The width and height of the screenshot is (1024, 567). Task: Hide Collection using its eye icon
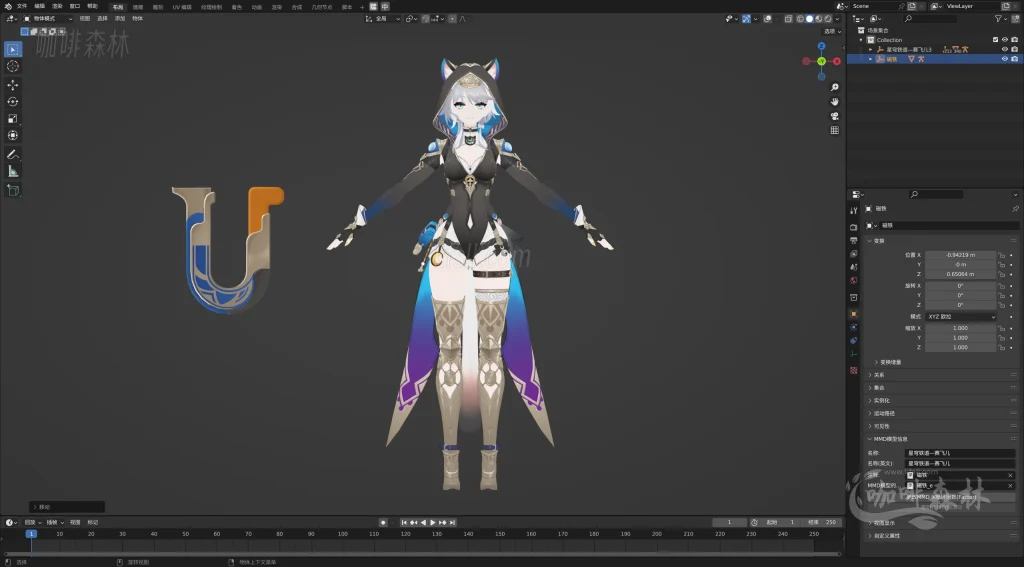point(1005,40)
